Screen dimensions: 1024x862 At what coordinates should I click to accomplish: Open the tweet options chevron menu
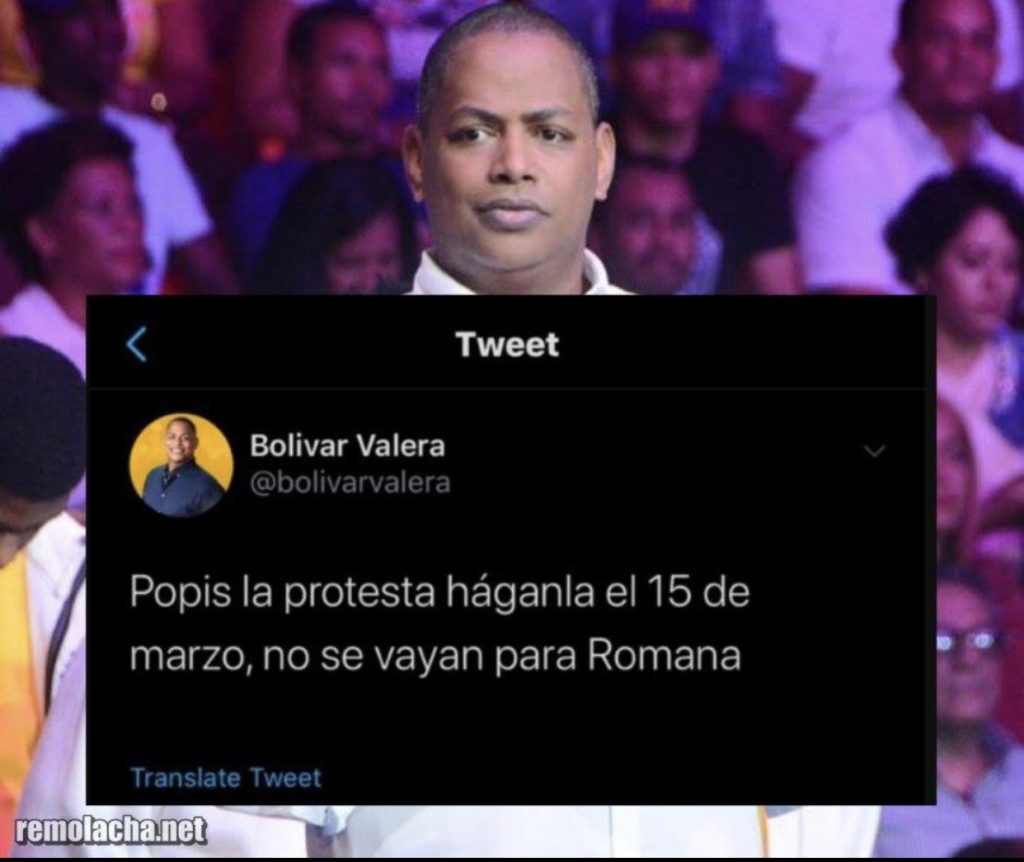[x=874, y=451]
